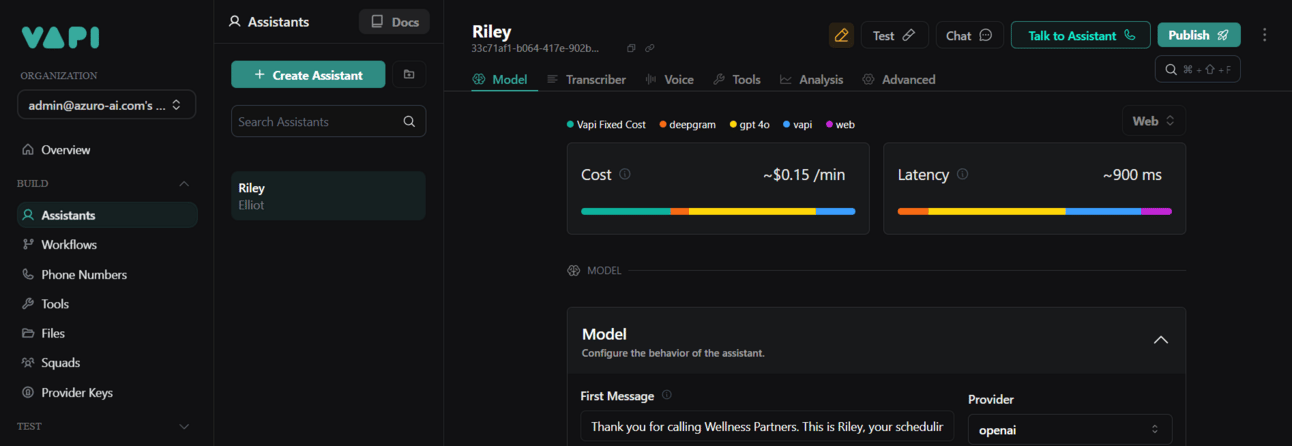Click the ~$0.15 /min cost value
Screen dimensions: 1292x446
pyautogui.click(x=804, y=175)
